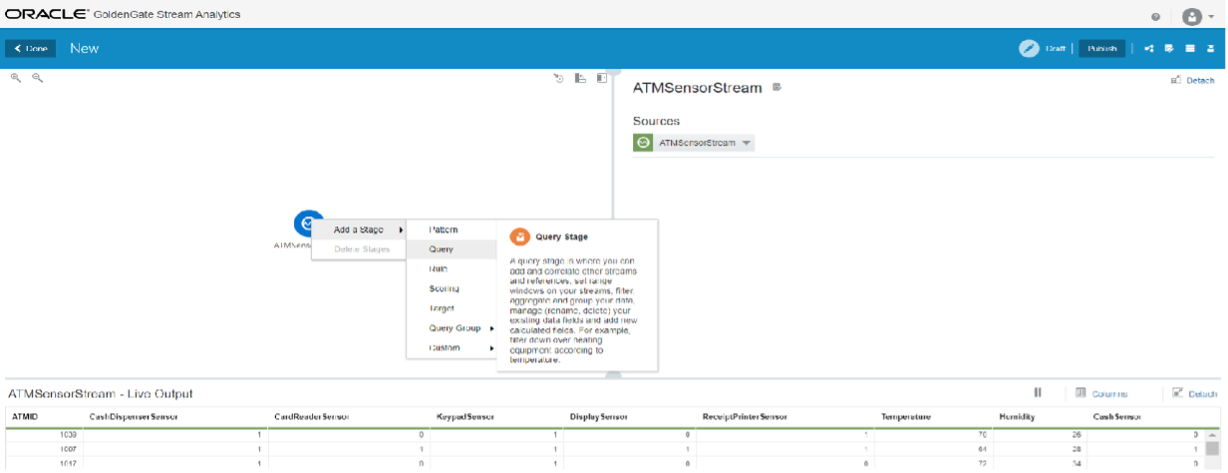Click the Done back button
Screen dimensions: 1228x473
point(31,48)
